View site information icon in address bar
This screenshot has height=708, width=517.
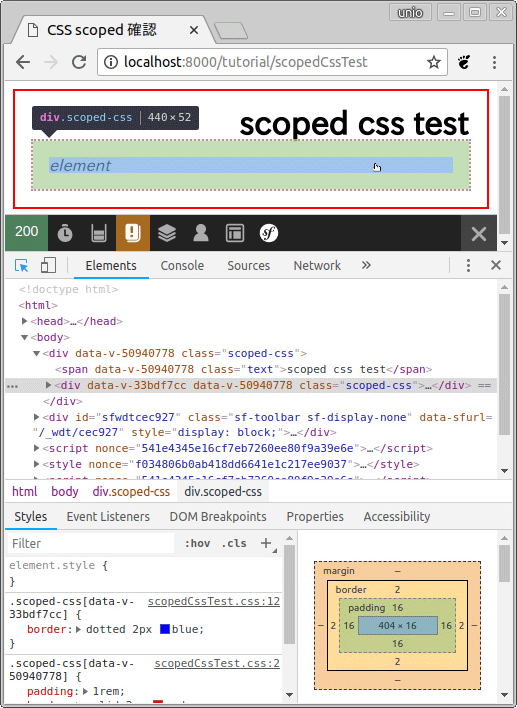(111, 62)
